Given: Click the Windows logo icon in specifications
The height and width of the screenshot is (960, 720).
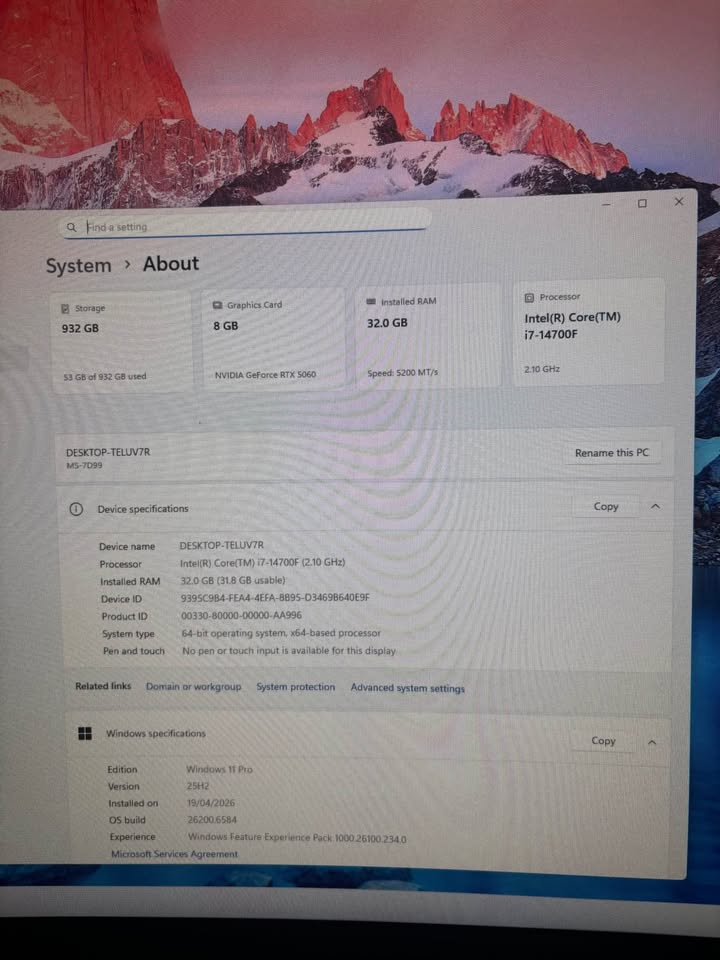Looking at the screenshot, I should (85, 733).
